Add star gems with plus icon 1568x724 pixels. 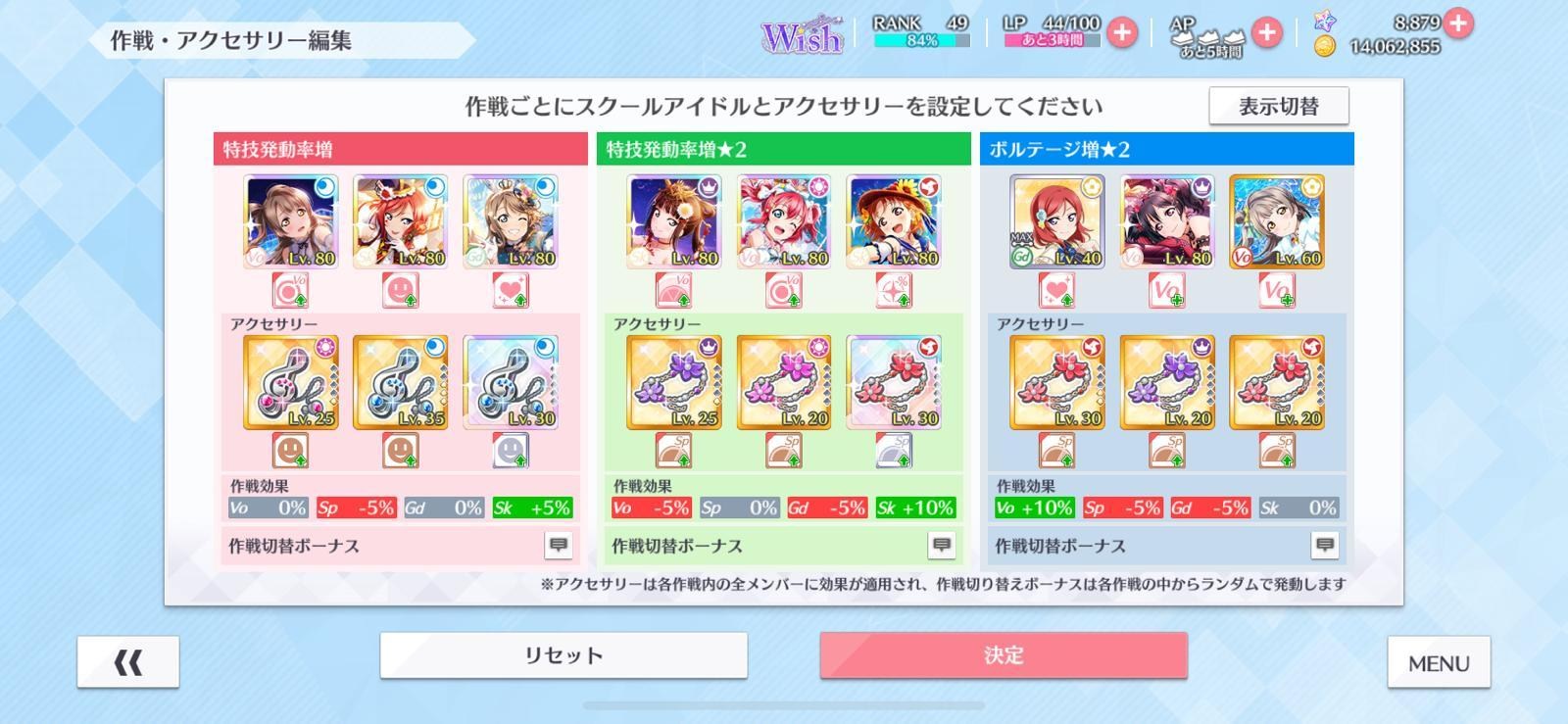1458,23
